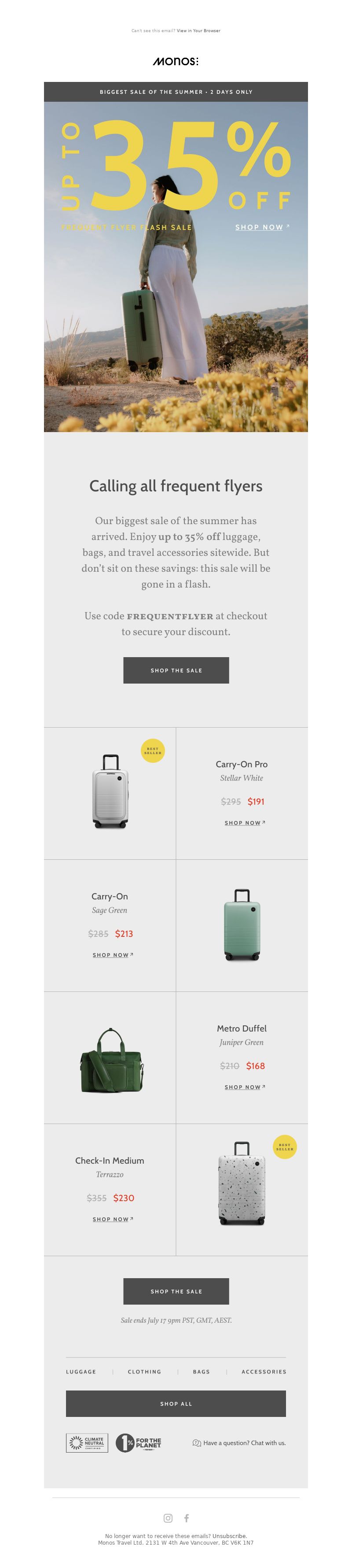Click the Shop All button
This screenshot has height=1568, width=352.
[176, 1404]
